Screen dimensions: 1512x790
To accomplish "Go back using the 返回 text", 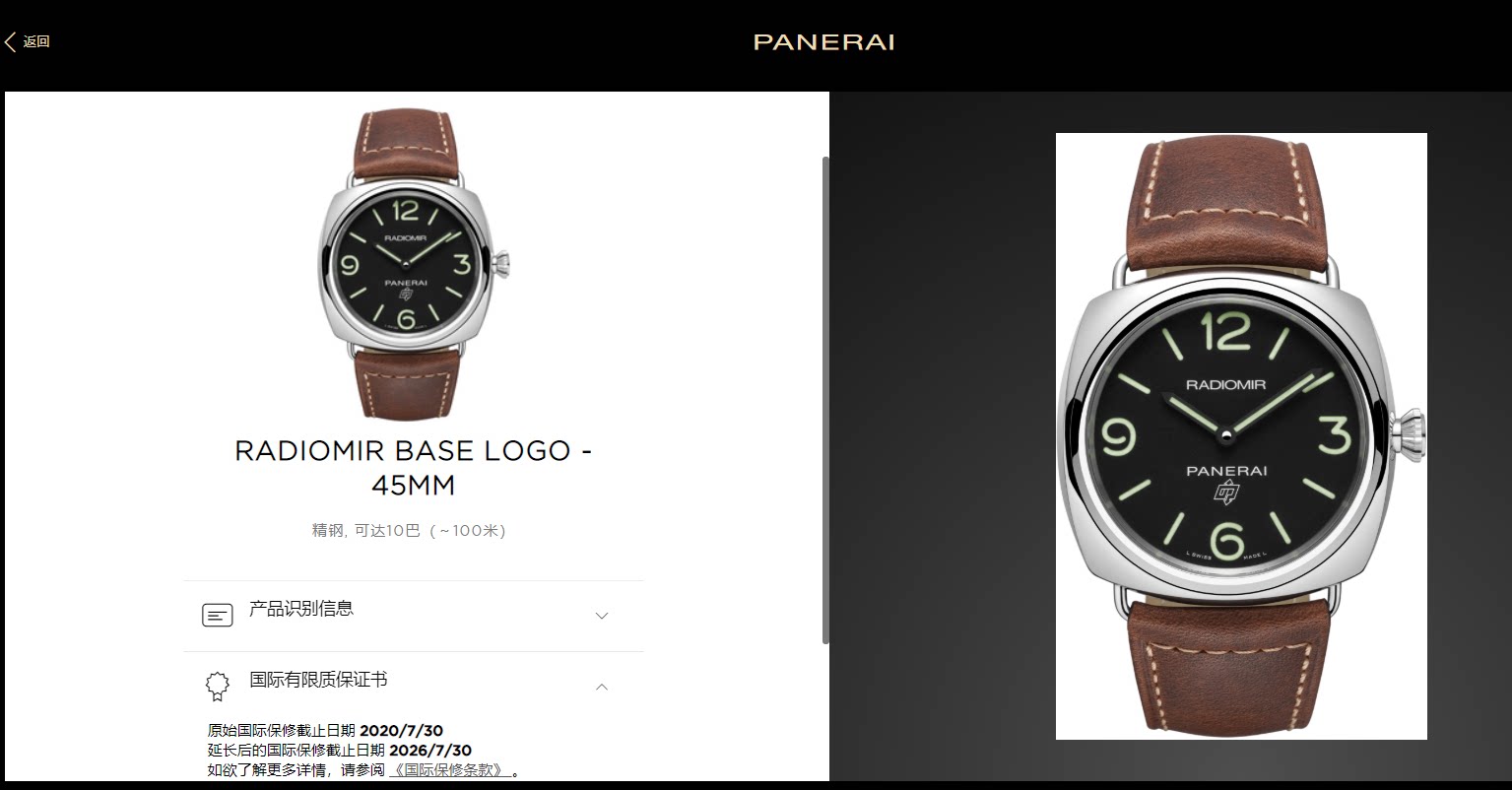I will (x=36, y=41).
